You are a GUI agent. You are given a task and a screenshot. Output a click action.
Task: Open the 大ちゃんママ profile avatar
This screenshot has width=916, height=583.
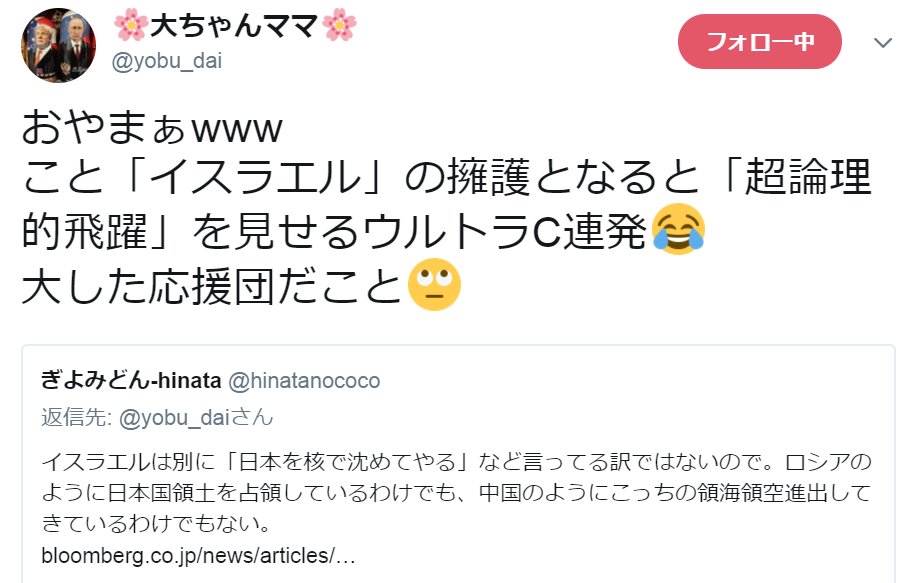click(58, 45)
